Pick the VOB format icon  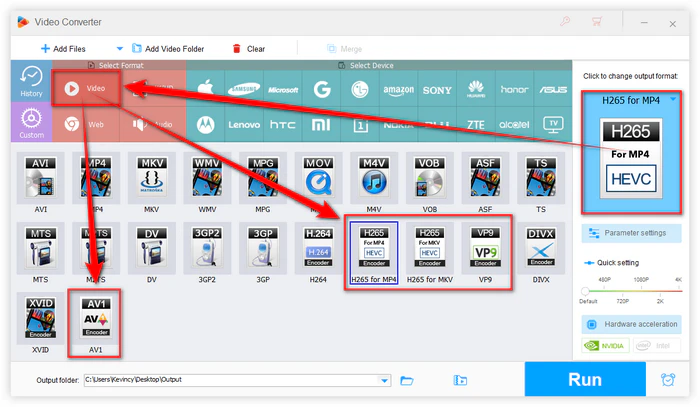point(429,178)
